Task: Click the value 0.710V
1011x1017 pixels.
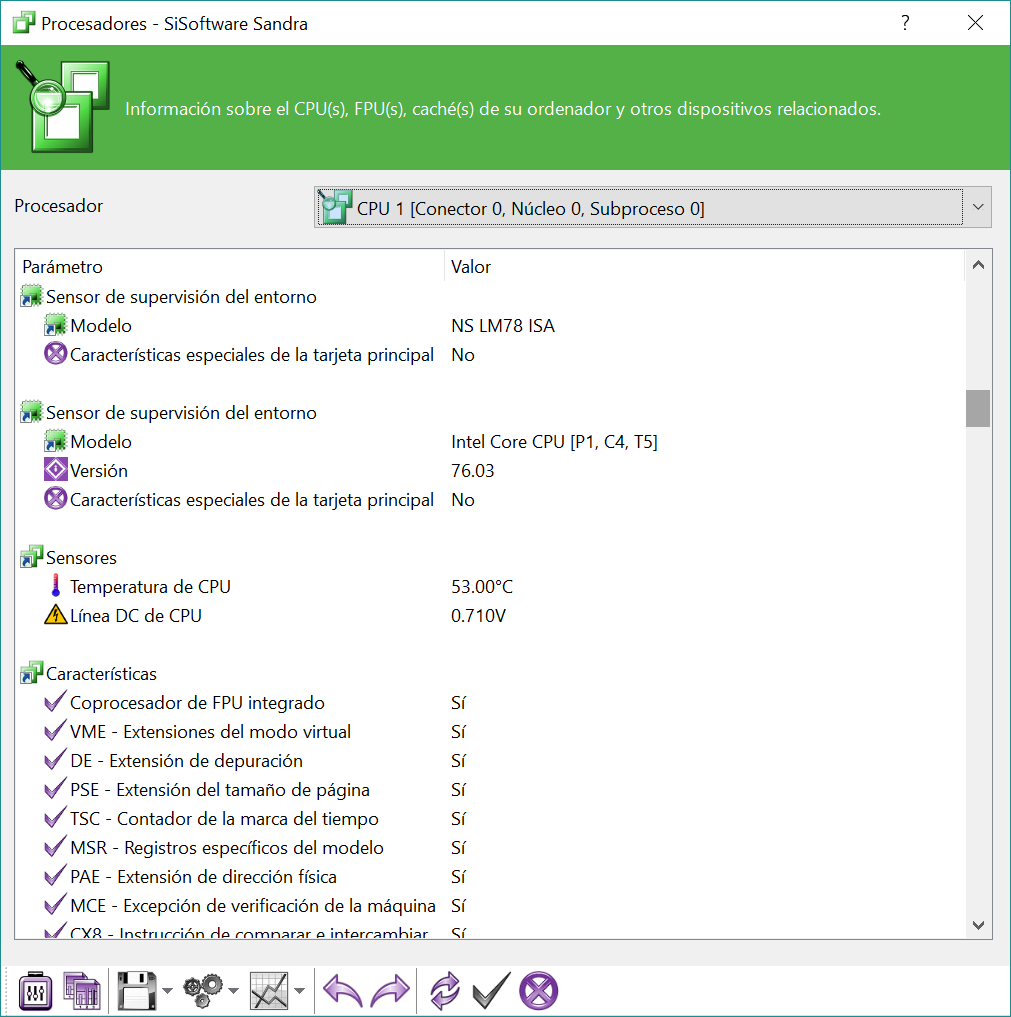Action: pos(479,616)
